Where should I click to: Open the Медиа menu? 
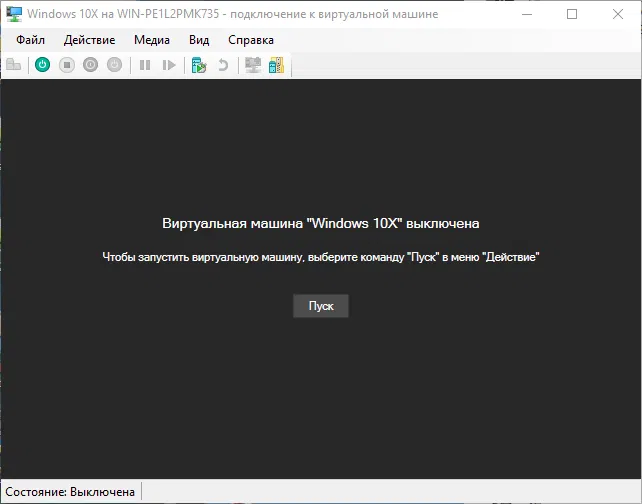point(152,40)
